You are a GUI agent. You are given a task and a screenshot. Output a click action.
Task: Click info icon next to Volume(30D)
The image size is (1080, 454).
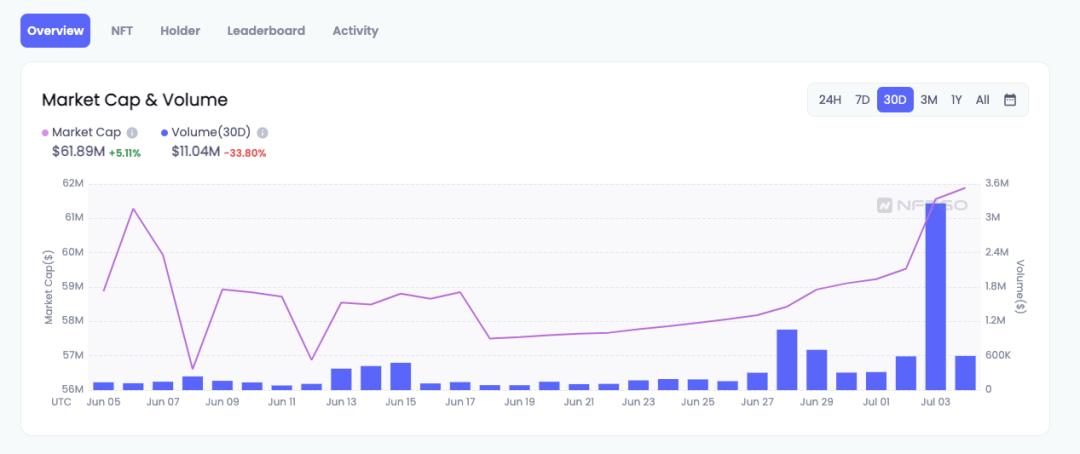point(262,132)
